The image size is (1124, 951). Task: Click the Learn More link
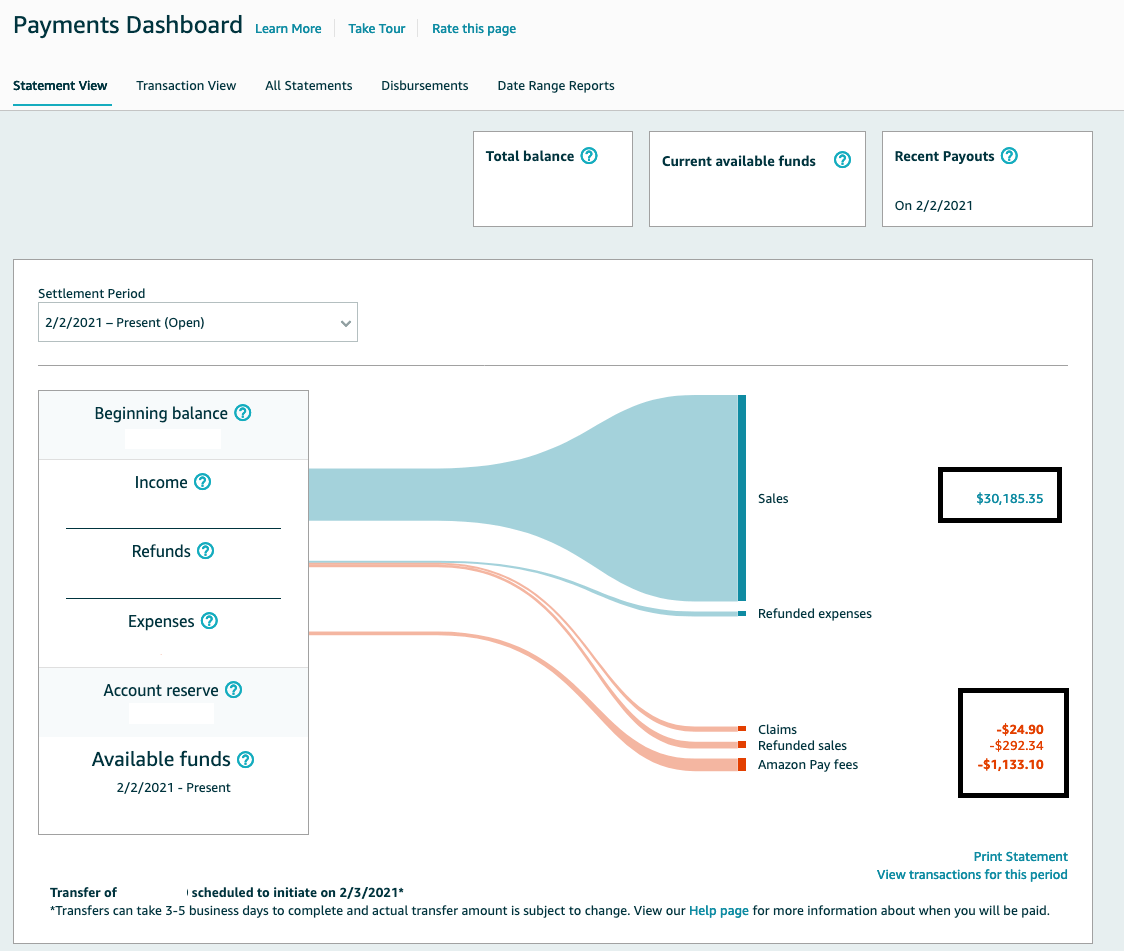pyautogui.click(x=288, y=29)
